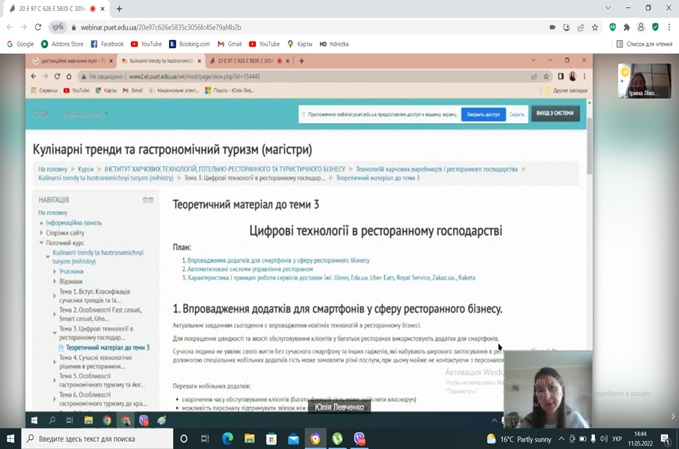Expand the Учасники tree node

(x=55, y=271)
